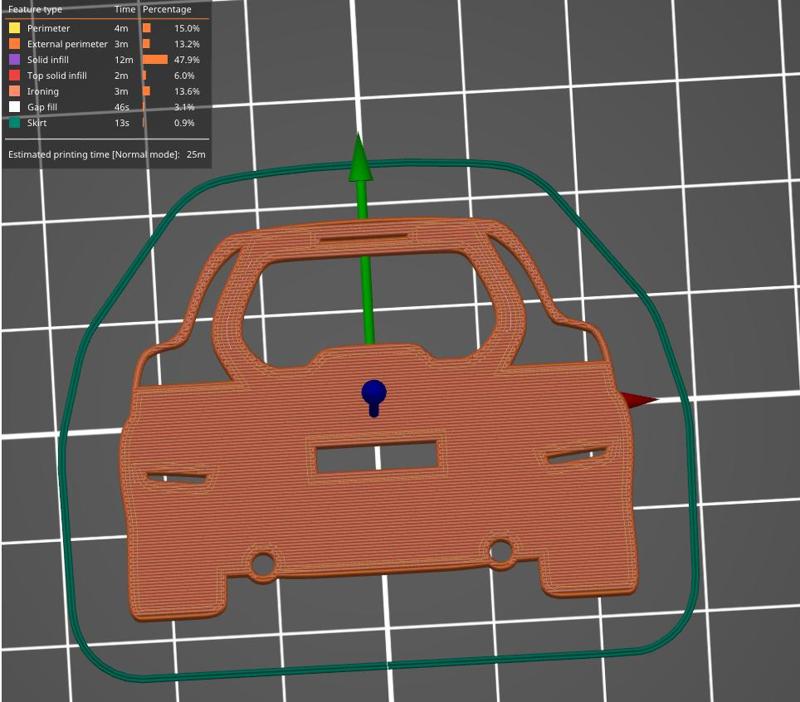800x702 pixels.
Task: Click the Feature type column header
Action: click(x=35, y=9)
